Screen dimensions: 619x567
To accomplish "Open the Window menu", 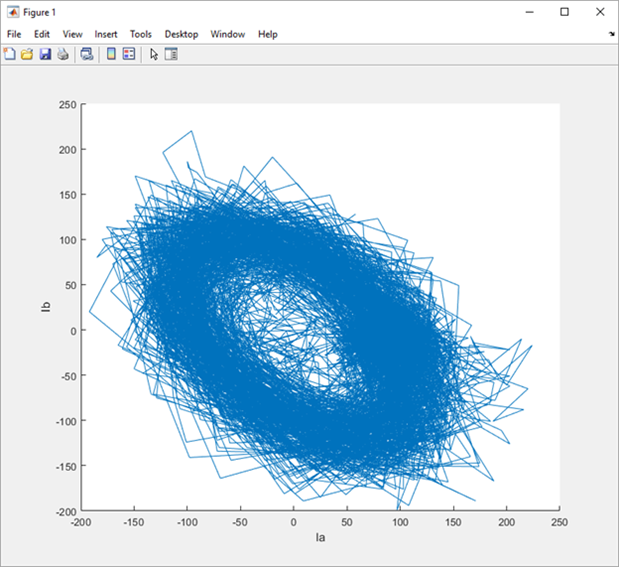I will pyautogui.click(x=228, y=34).
